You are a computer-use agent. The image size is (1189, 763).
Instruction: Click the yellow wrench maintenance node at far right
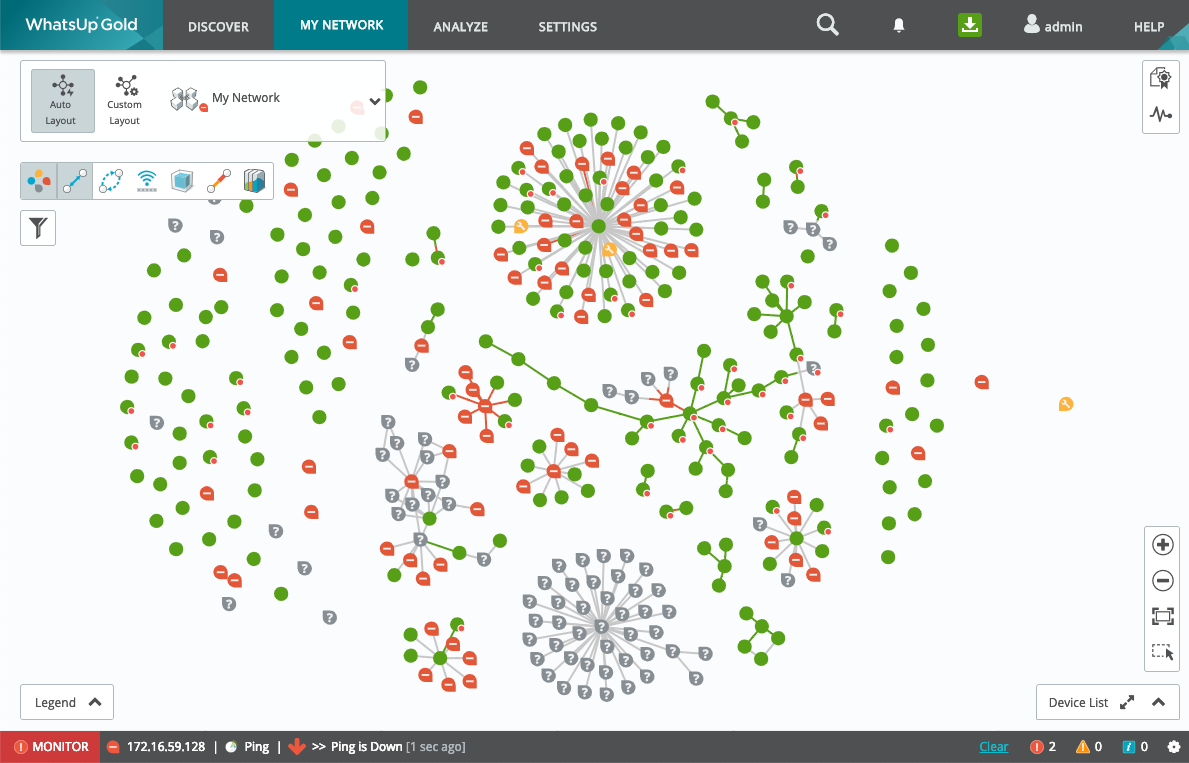(1066, 404)
